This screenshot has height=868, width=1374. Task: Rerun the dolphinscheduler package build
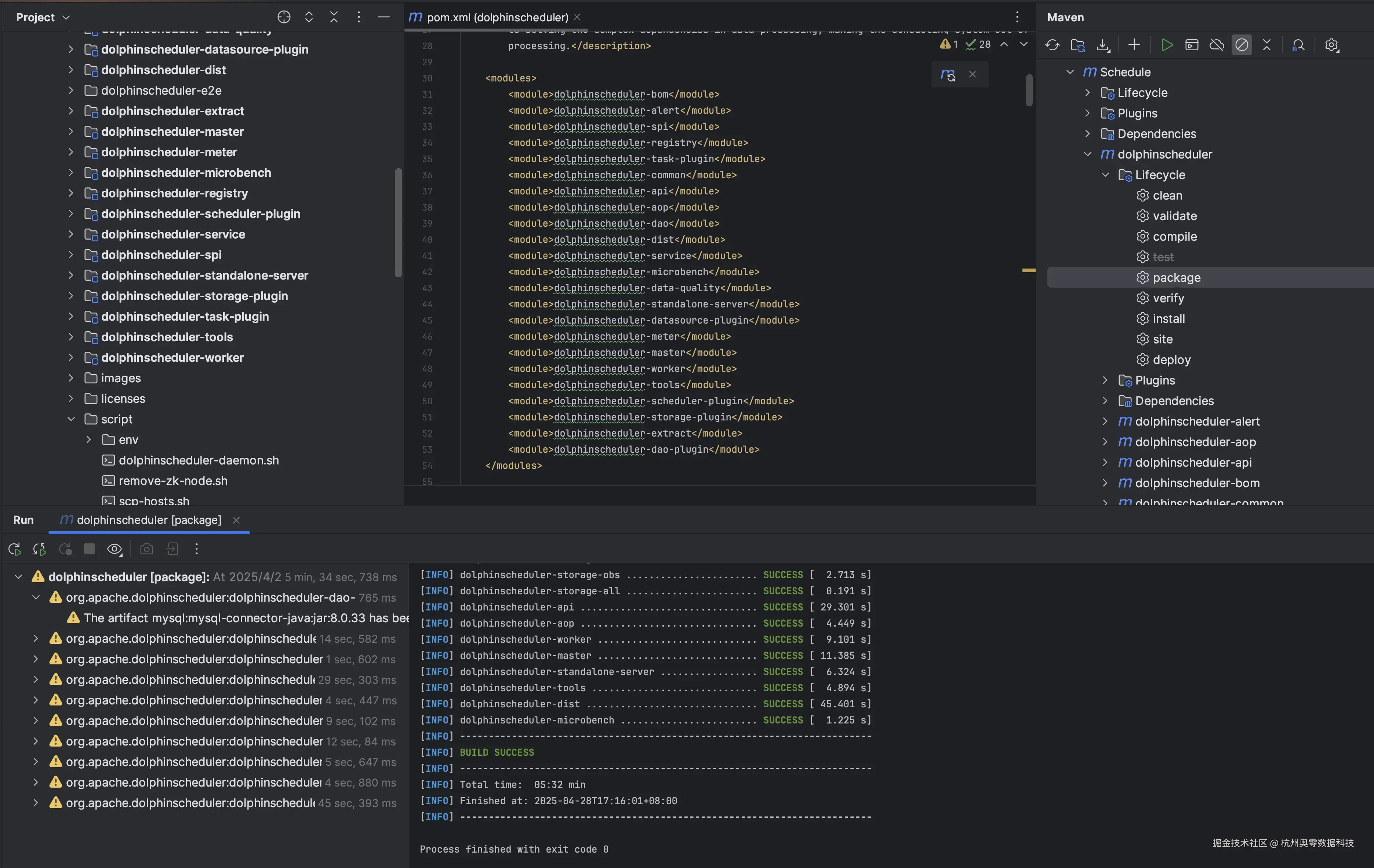point(14,549)
